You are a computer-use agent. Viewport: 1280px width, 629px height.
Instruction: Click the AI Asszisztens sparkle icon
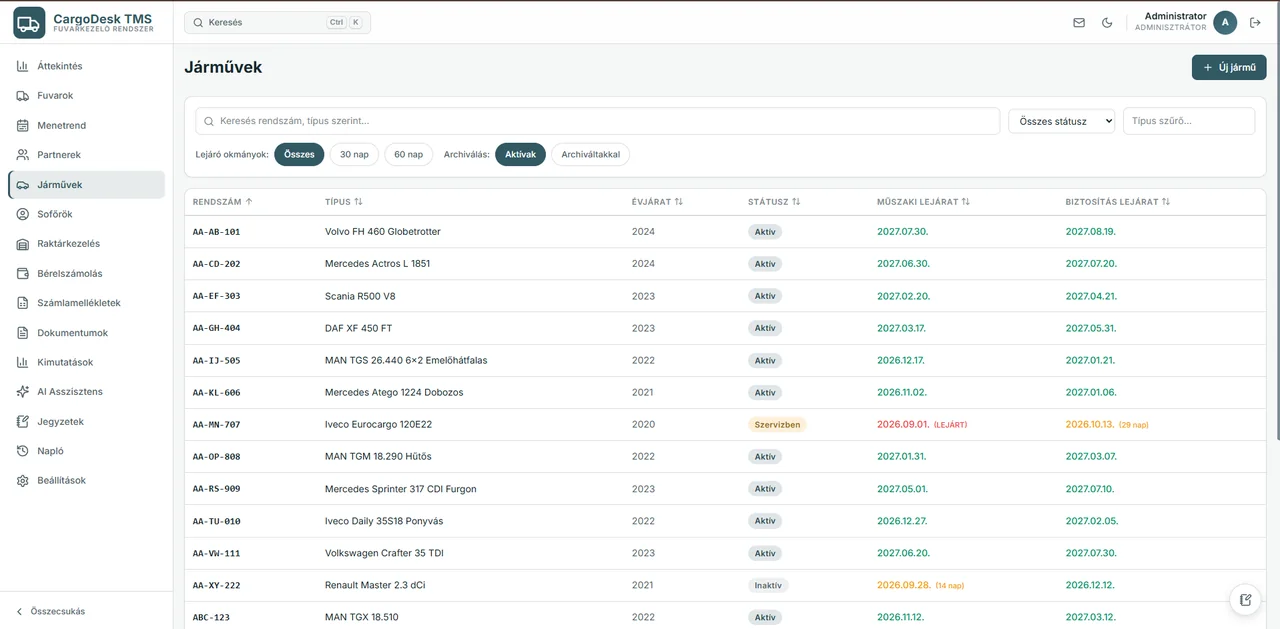(x=23, y=392)
